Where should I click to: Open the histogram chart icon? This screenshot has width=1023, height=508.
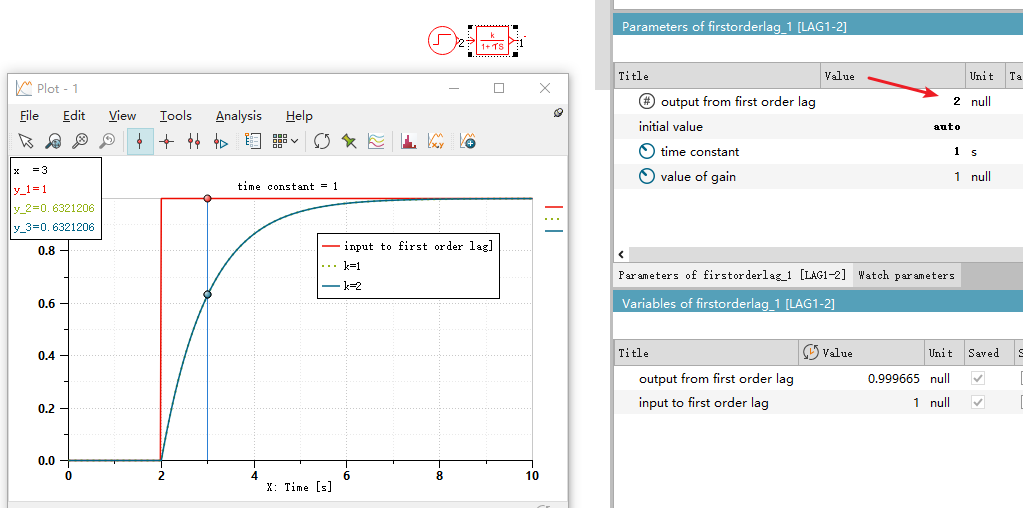tap(408, 142)
